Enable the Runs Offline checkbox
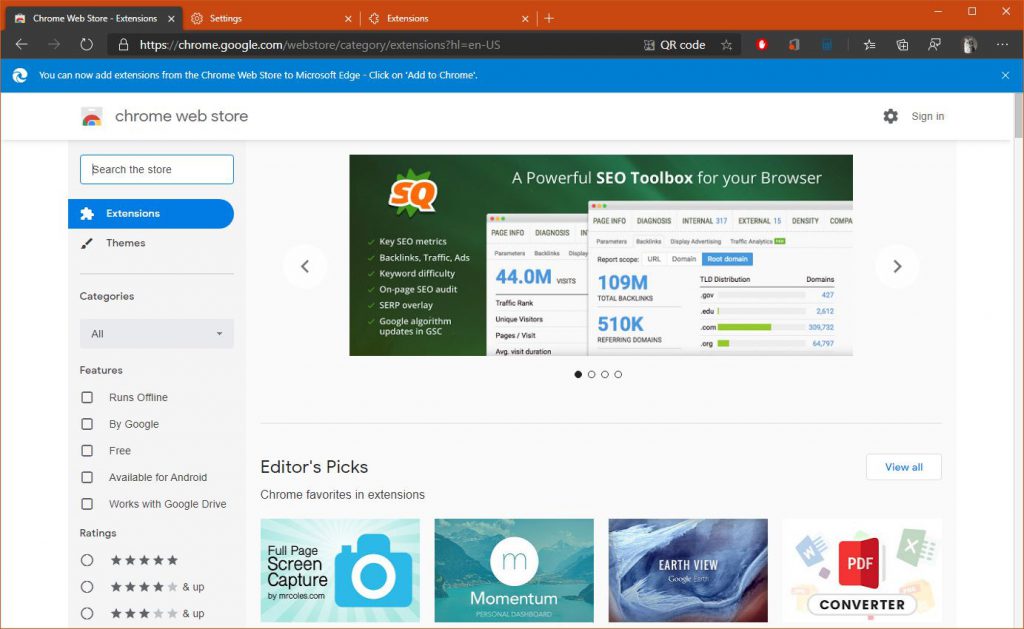This screenshot has width=1024, height=629. coord(87,397)
